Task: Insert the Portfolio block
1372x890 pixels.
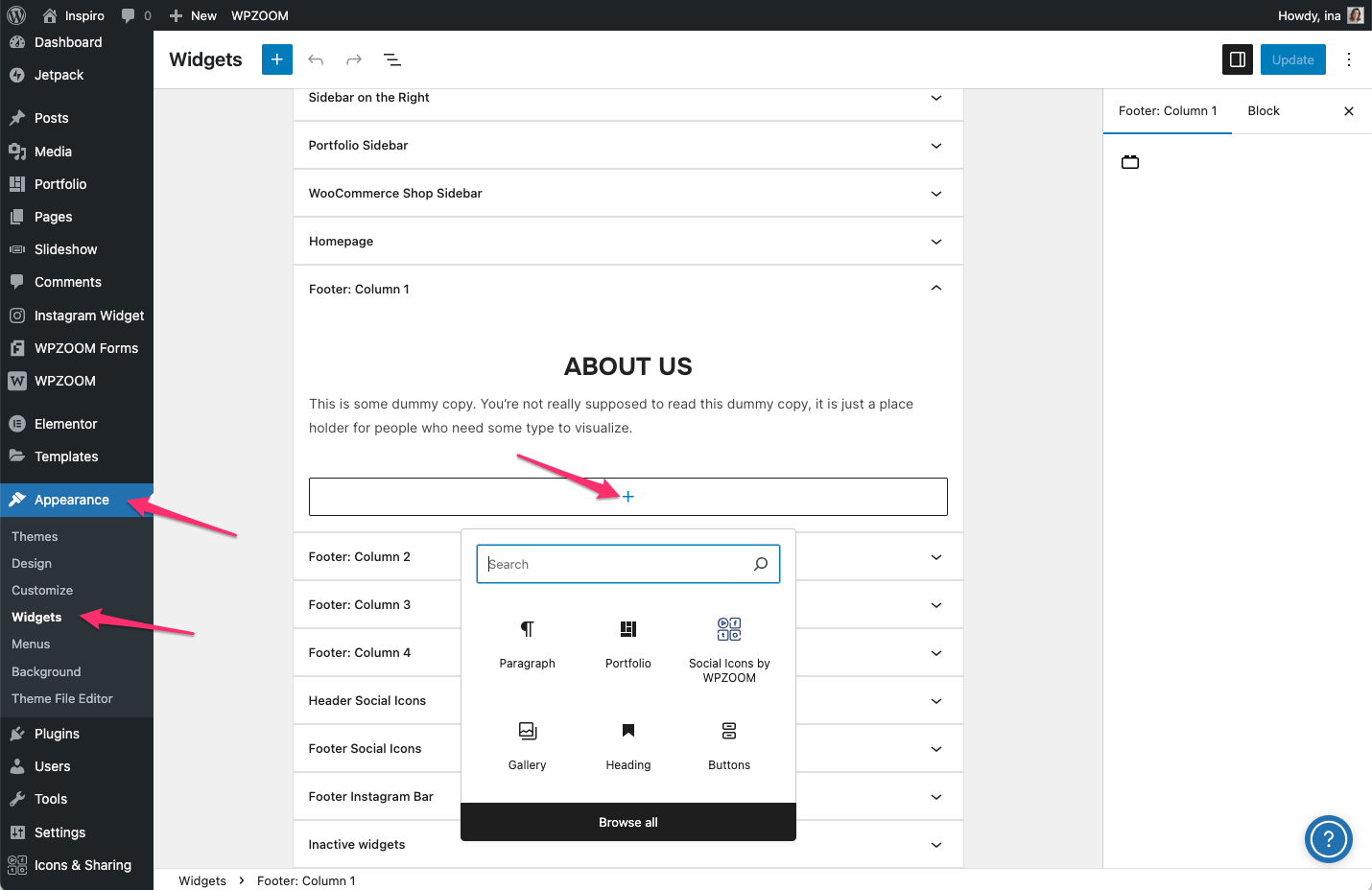Action: [628, 643]
